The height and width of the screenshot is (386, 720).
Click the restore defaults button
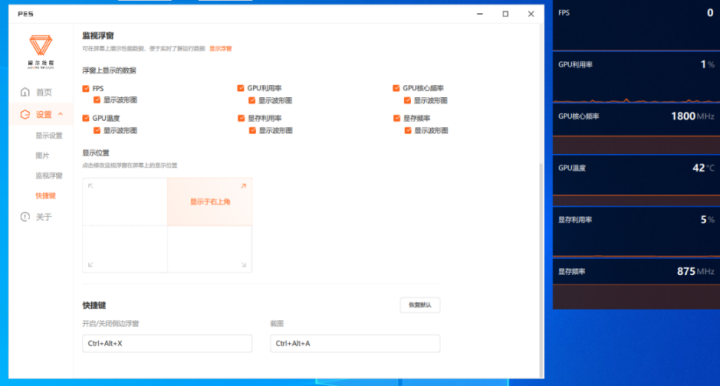click(420, 305)
